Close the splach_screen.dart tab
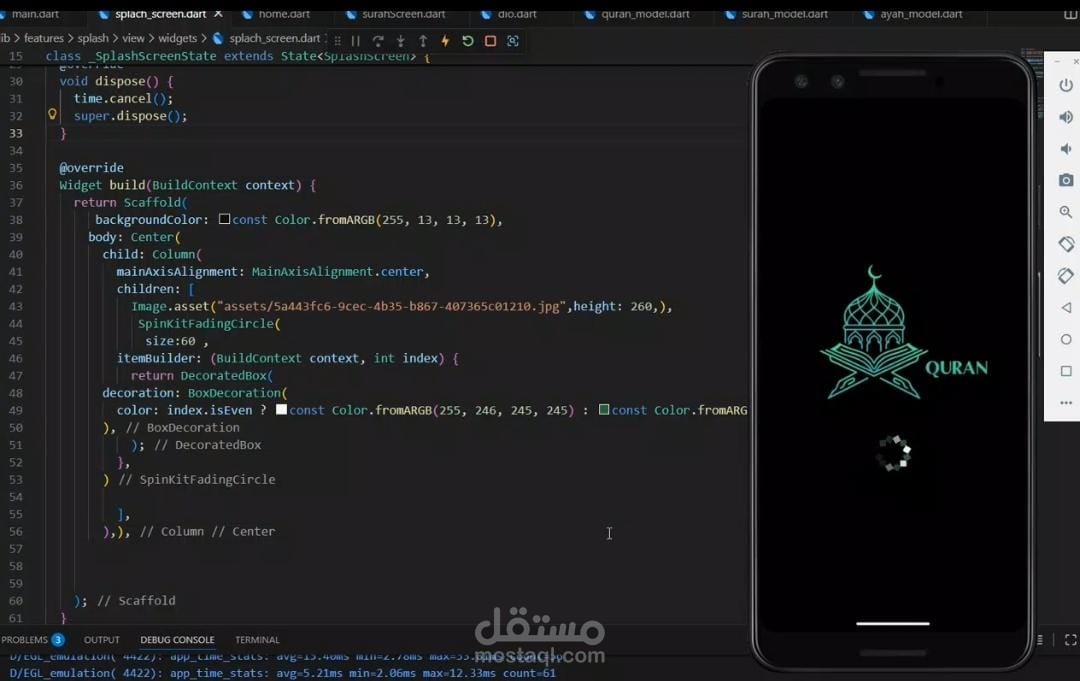 pos(218,14)
